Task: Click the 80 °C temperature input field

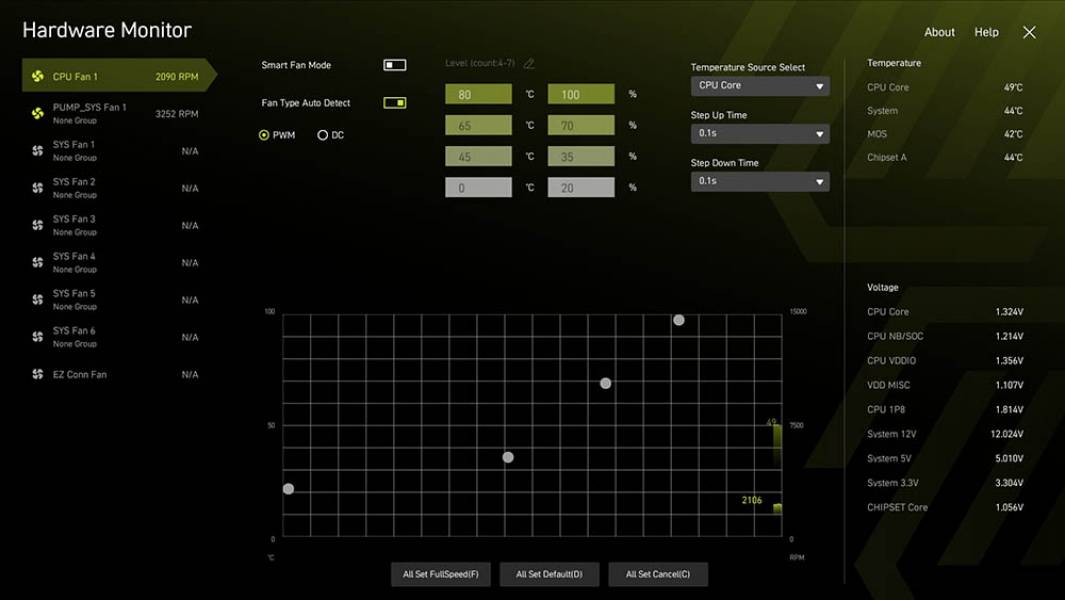Action: (x=478, y=95)
